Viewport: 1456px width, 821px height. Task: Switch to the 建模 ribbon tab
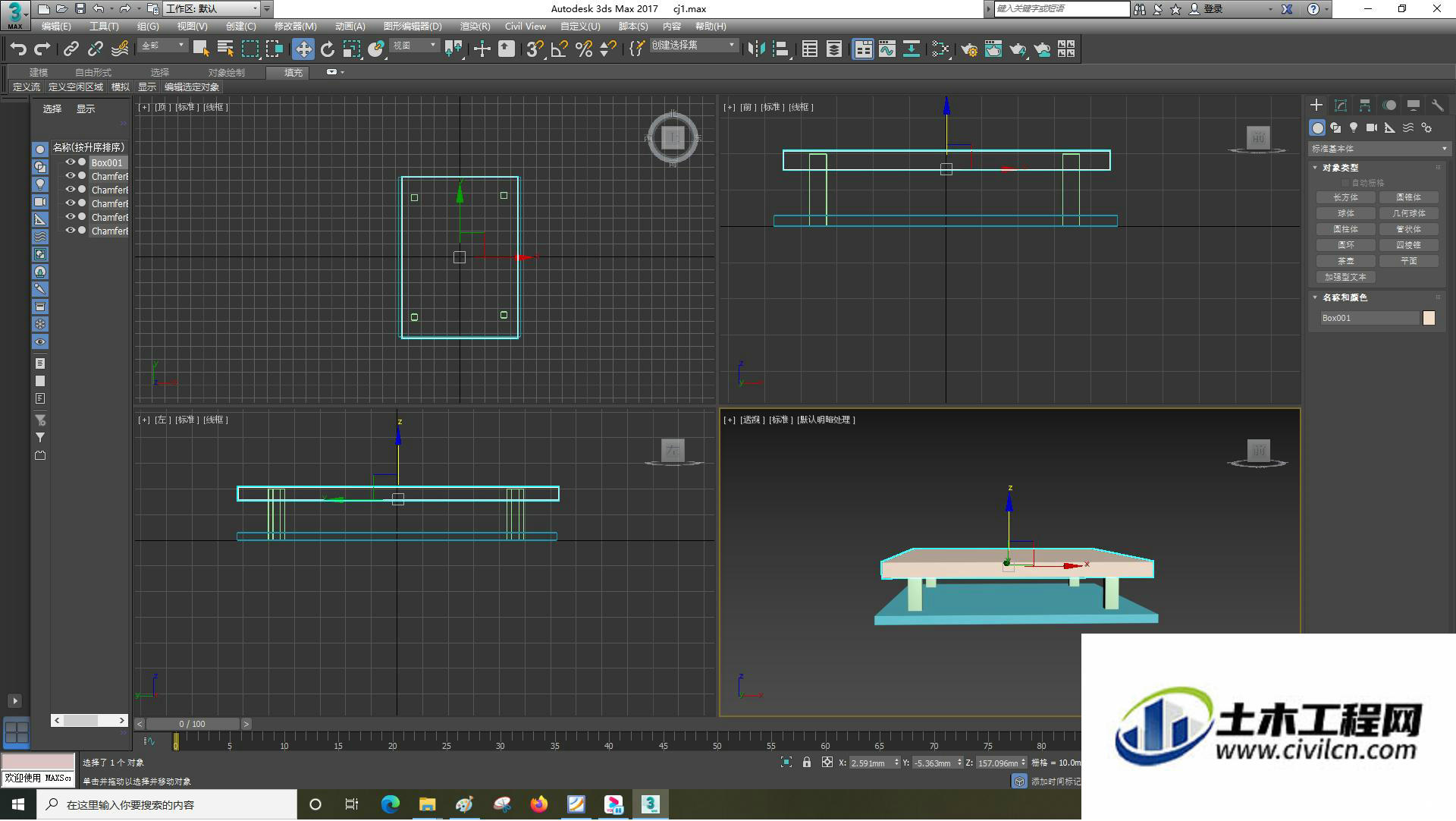coord(39,72)
